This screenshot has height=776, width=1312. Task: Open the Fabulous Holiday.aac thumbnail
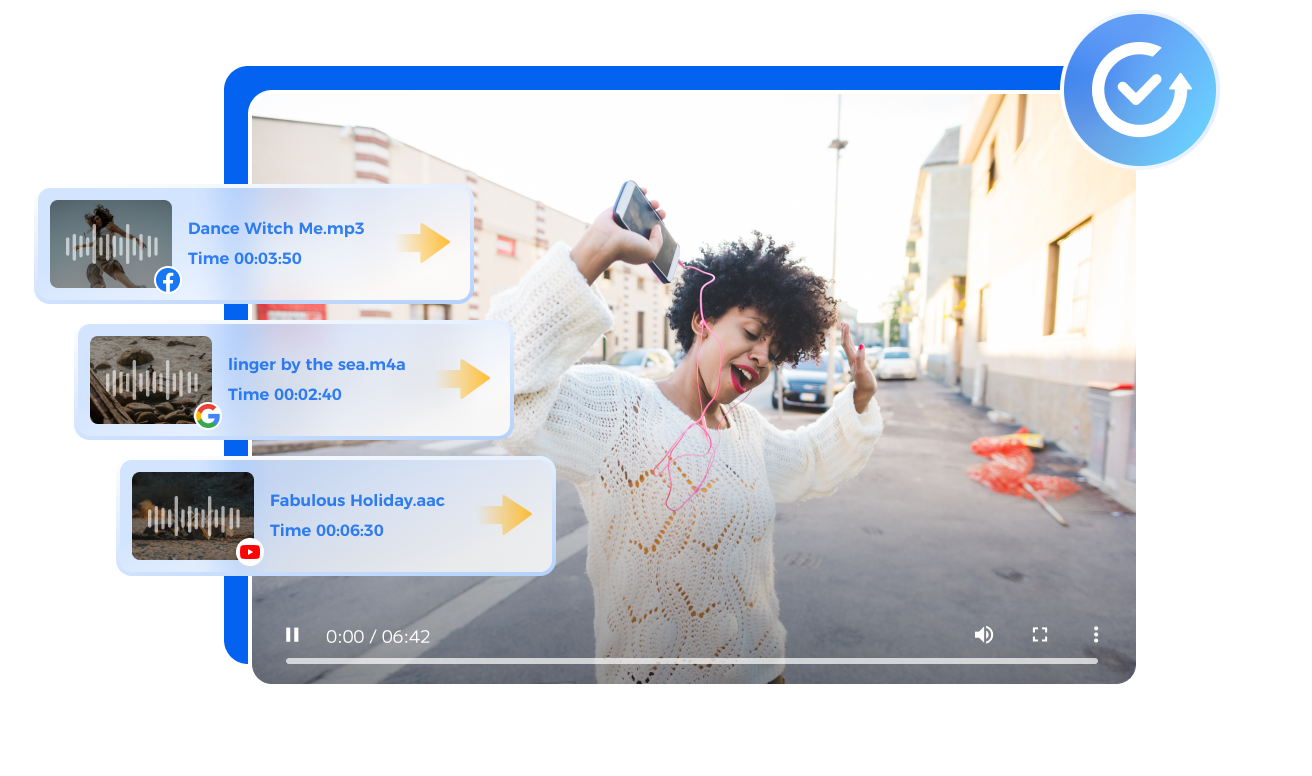pos(193,516)
